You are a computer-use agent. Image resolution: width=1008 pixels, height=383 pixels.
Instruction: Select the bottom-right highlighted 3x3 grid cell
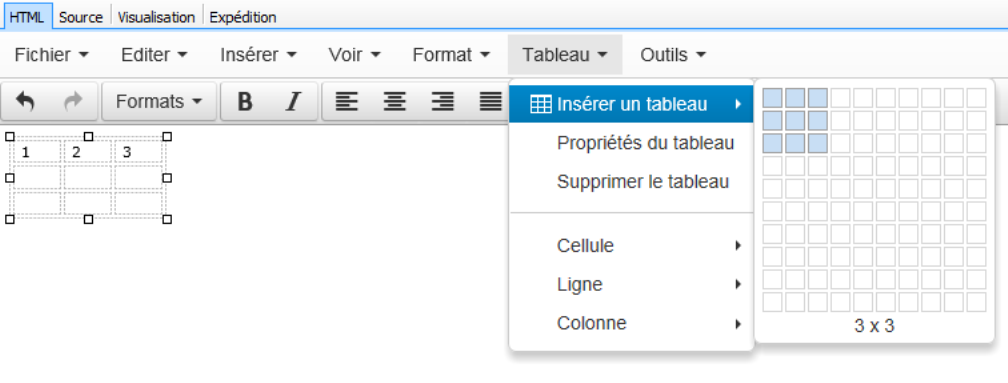(818, 143)
